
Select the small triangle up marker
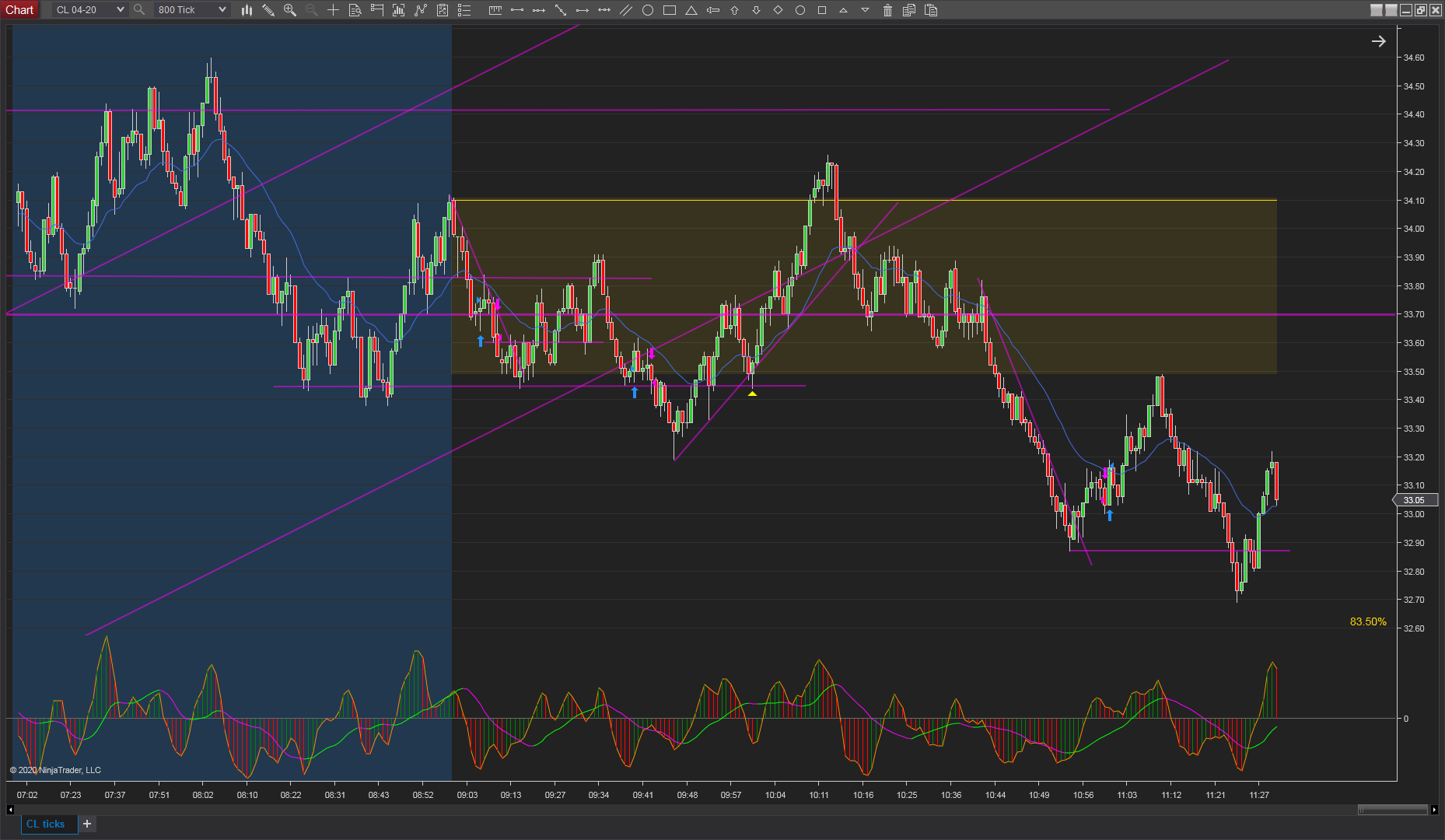843,10
